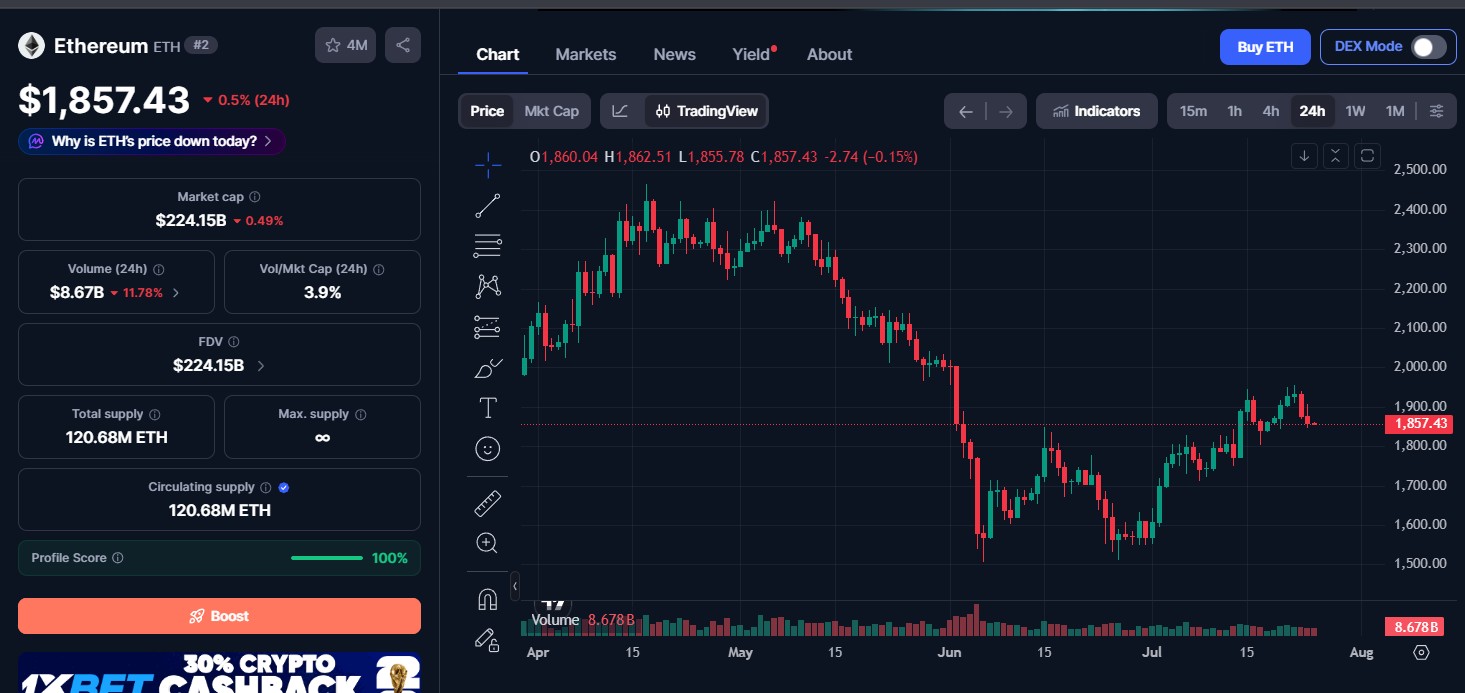Viewport: 1465px width, 693px height.
Task: Set the interval to 24h
Action: point(1312,111)
